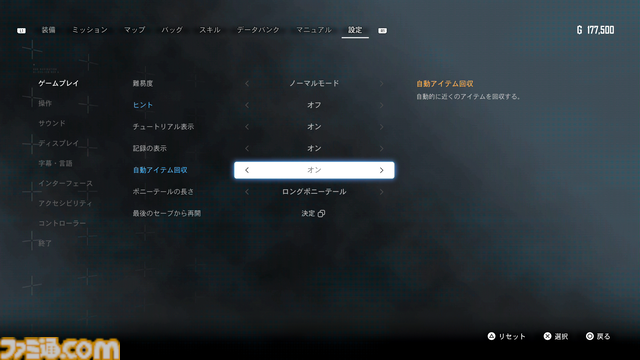
Task: Click right arrow for チュートリアル表示
Action: click(381, 127)
